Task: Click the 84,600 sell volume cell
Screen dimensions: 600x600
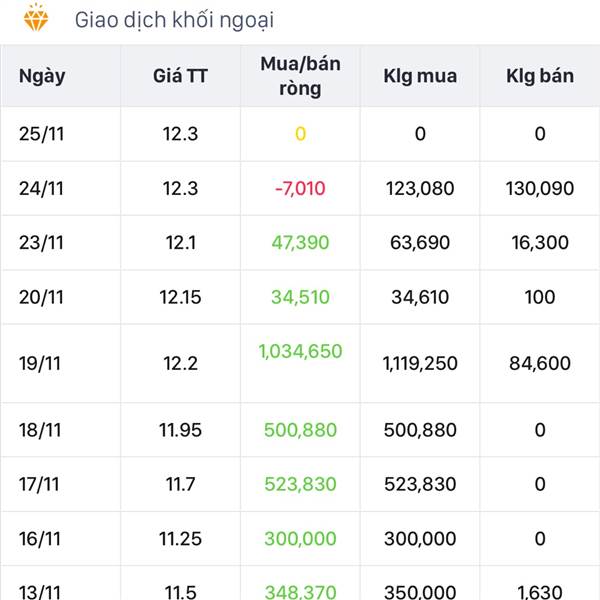Action: (x=540, y=363)
